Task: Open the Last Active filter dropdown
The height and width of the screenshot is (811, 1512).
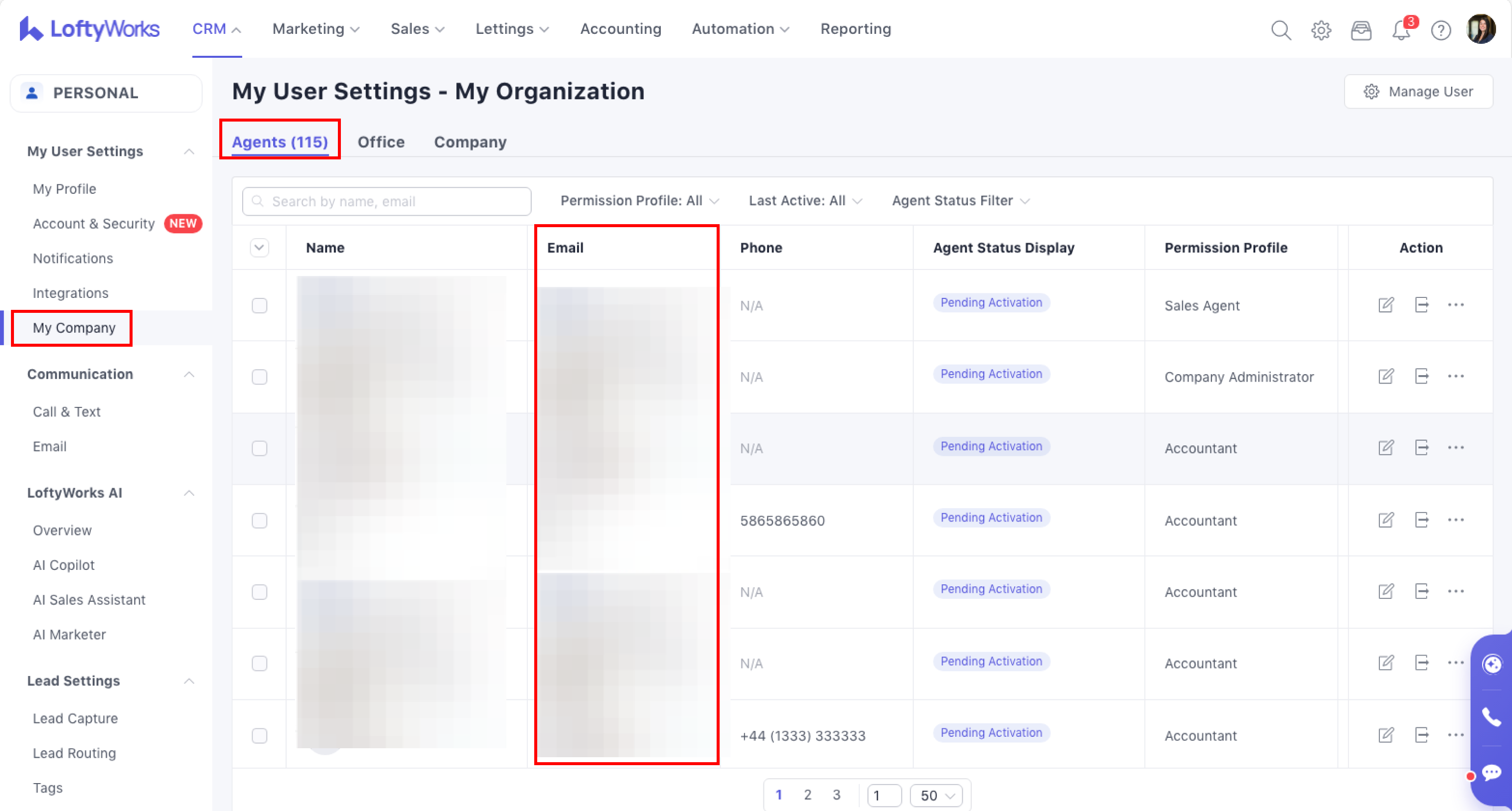Action: (x=805, y=201)
